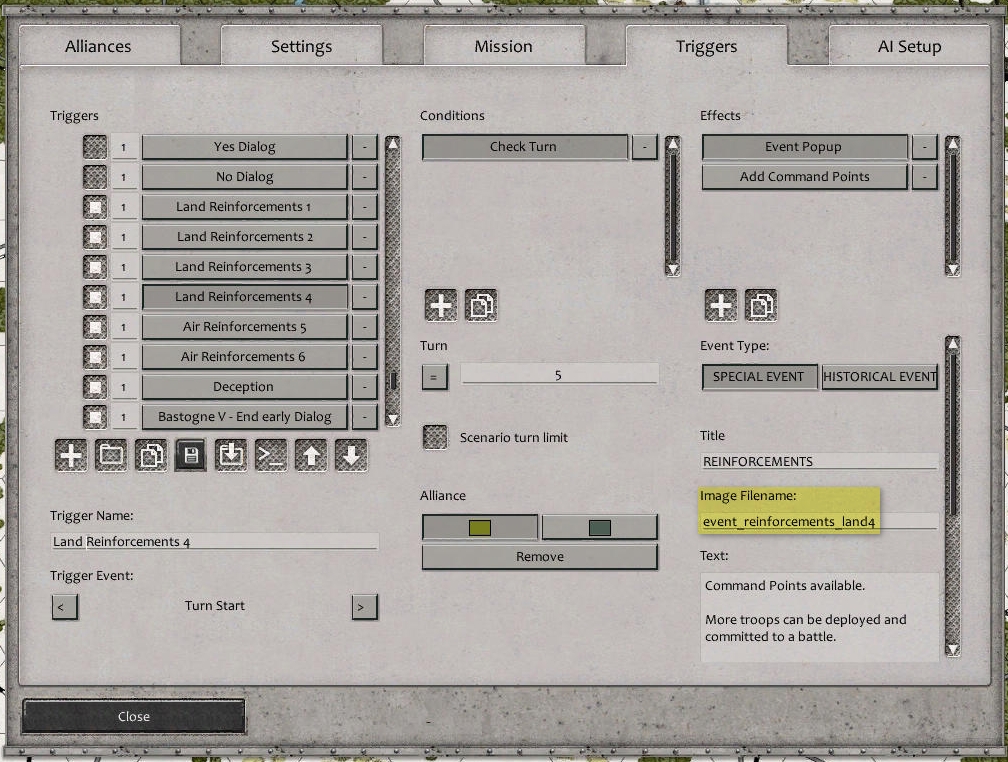Toggle the Land Reinforcements 1 trigger checkbox
This screenshot has height=762, width=1008.
pyautogui.click(x=95, y=207)
